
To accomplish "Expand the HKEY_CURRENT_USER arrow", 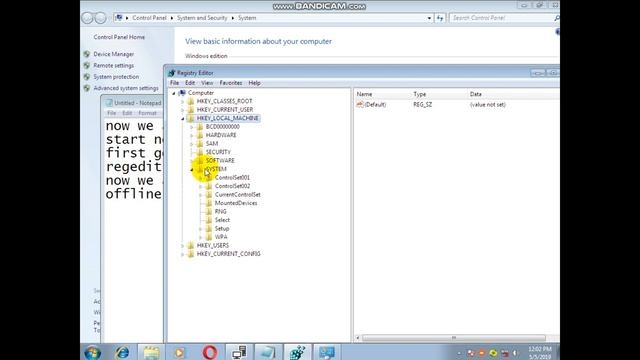I will (x=182, y=110).
